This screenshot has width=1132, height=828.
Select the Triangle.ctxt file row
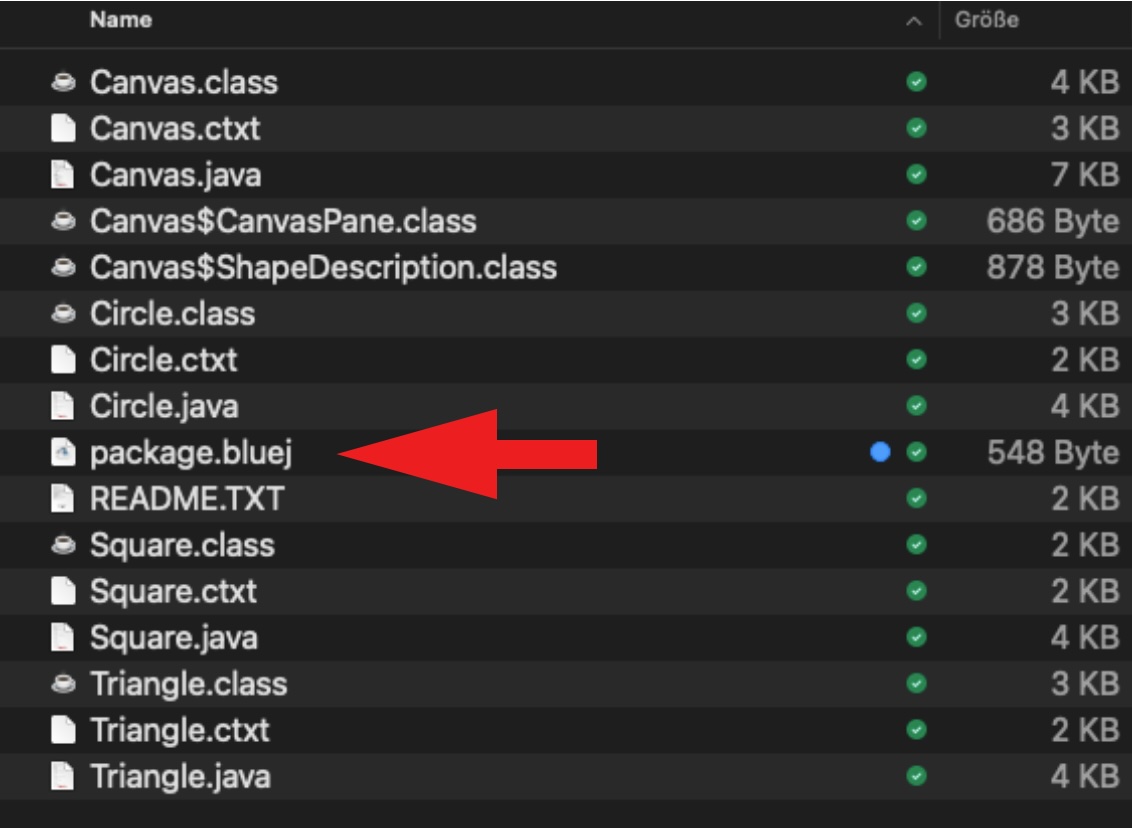[x=179, y=730]
